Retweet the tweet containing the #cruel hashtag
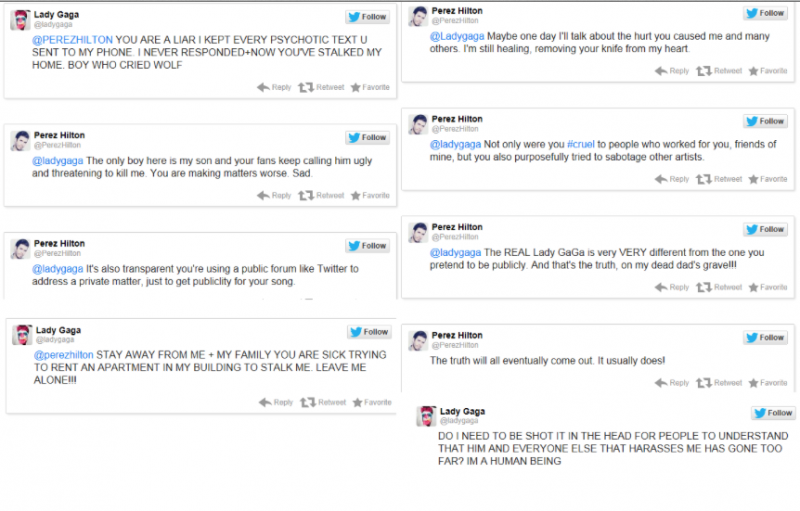This screenshot has height=511, width=800. click(x=720, y=179)
